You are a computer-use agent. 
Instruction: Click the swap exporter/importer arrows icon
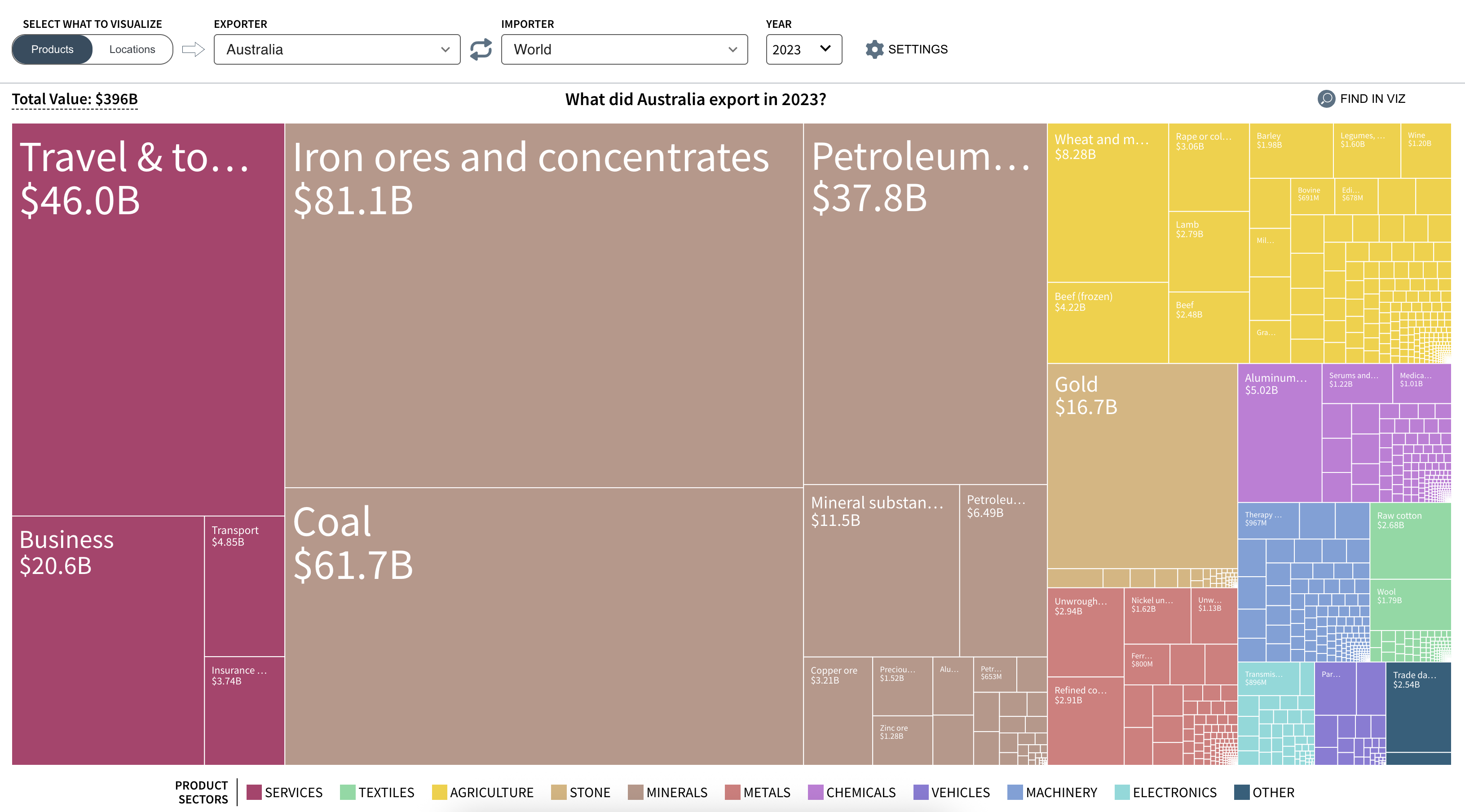[x=481, y=49]
